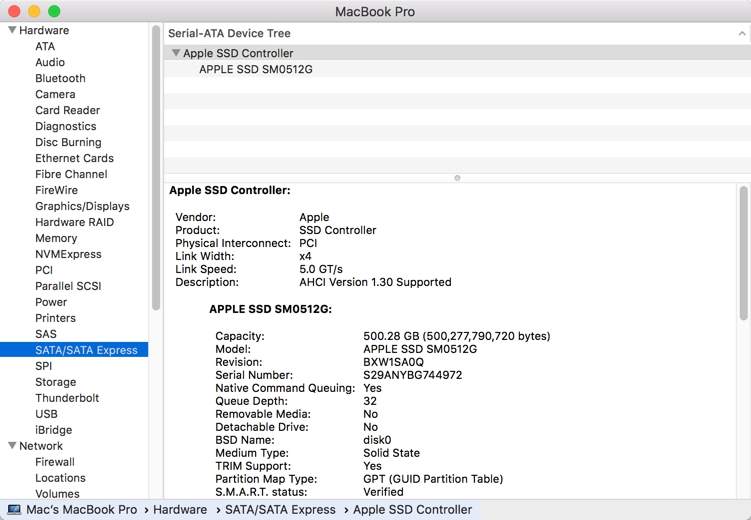751x520 pixels.
Task: Collapse the Hardware section triangle
Action: 11,31
